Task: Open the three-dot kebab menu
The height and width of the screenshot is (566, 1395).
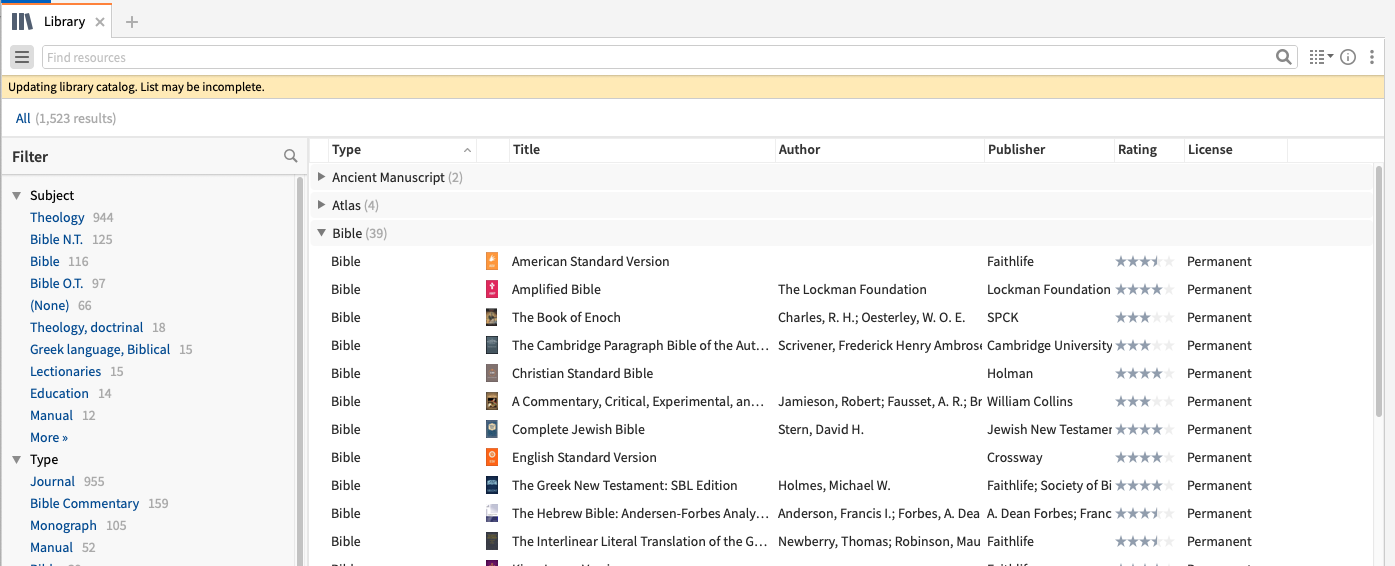Action: pyautogui.click(x=1372, y=57)
